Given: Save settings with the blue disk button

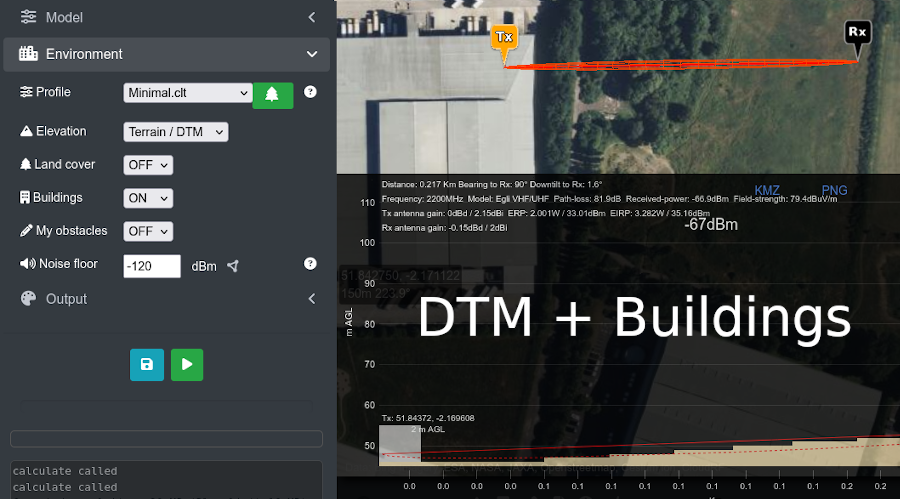Looking at the screenshot, I should pos(147,365).
